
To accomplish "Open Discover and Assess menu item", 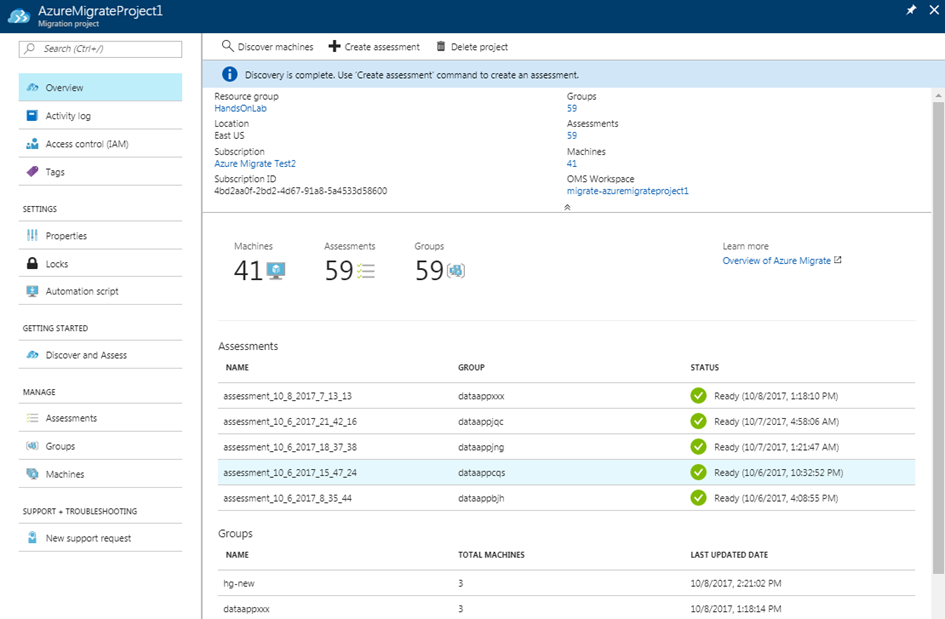I will coord(100,355).
